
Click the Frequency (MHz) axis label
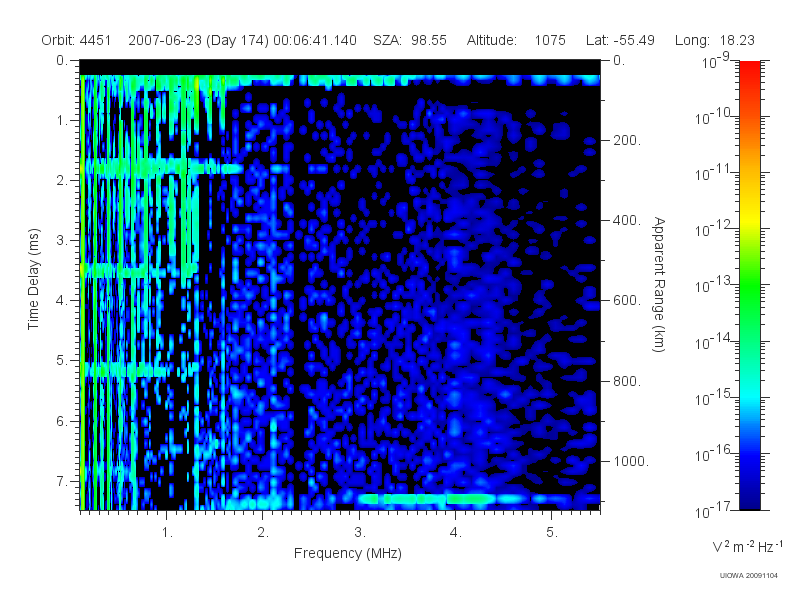[x=347, y=554]
